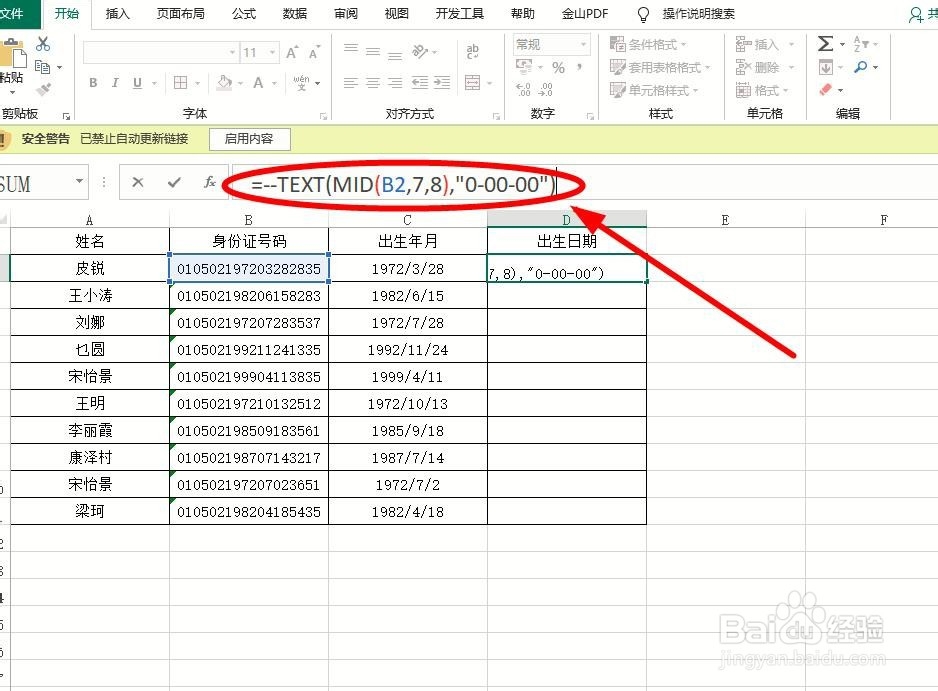Switch to the 视图 tab
Viewport: 938px width, 691px height.
pyautogui.click(x=396, y=14)
